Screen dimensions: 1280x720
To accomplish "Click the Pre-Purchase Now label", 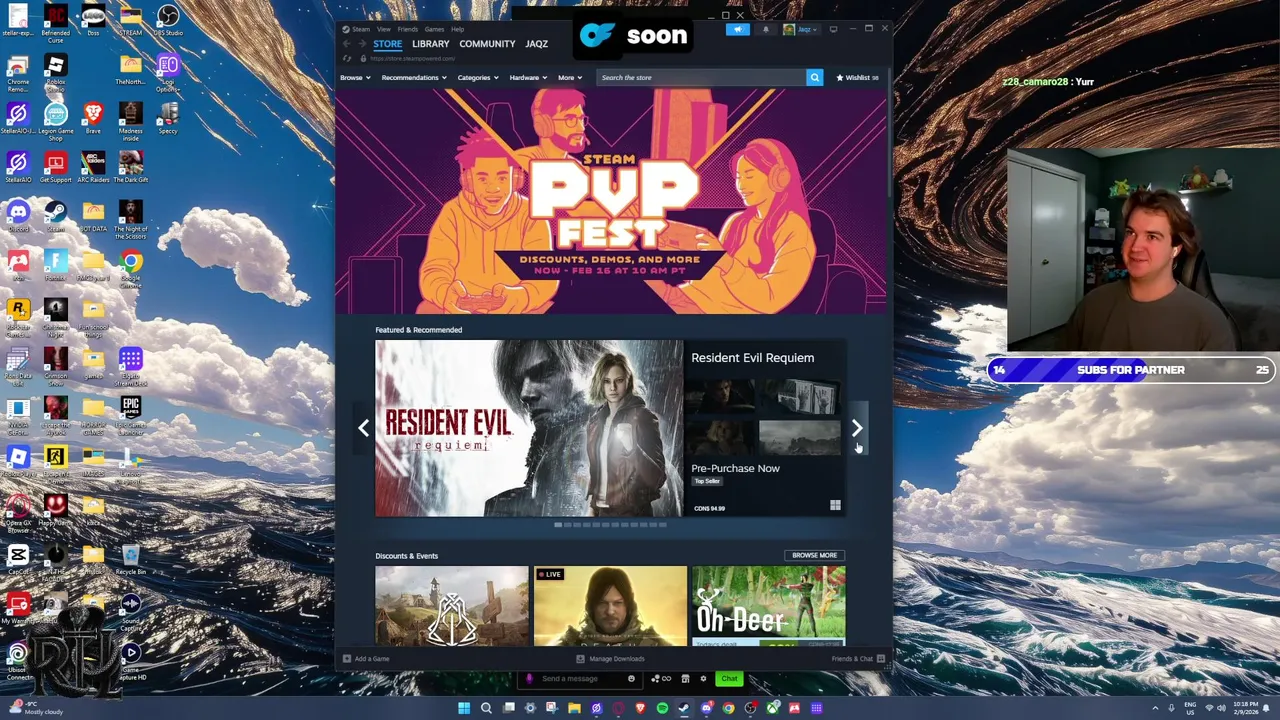I will tap(735, 468).
